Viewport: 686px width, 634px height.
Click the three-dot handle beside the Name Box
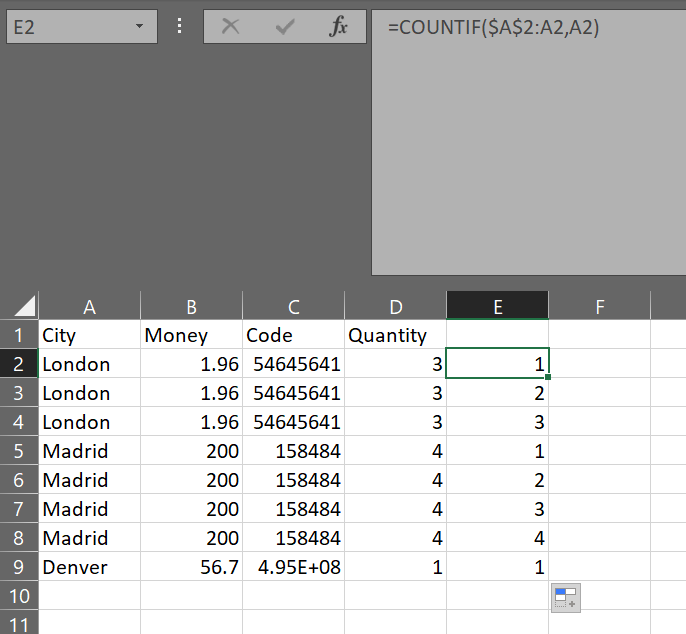point(179,26)
